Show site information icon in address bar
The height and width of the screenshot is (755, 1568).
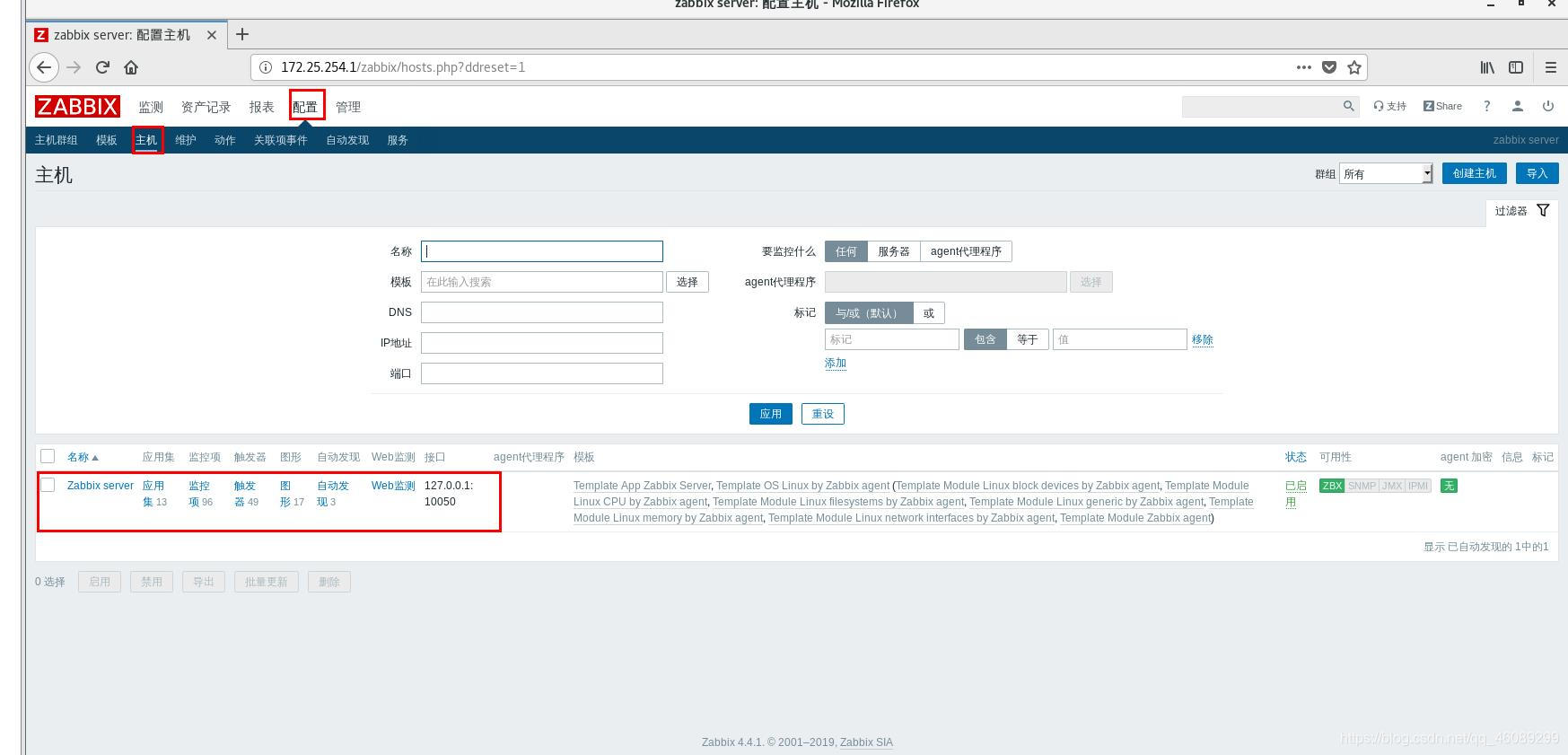[266, 67]
